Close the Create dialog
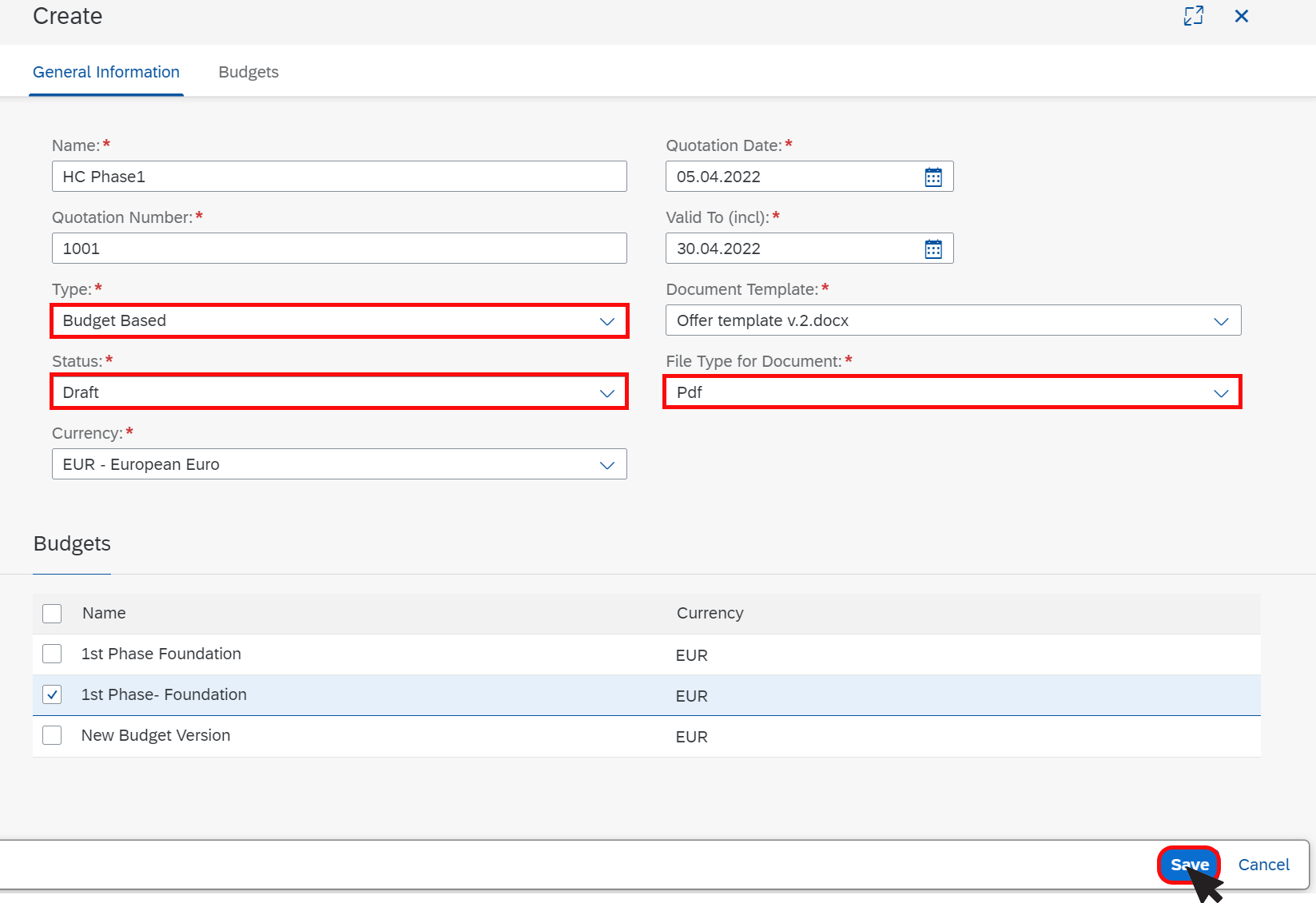The width and height of the screenshot is (1316, 903). [1242, 16]
